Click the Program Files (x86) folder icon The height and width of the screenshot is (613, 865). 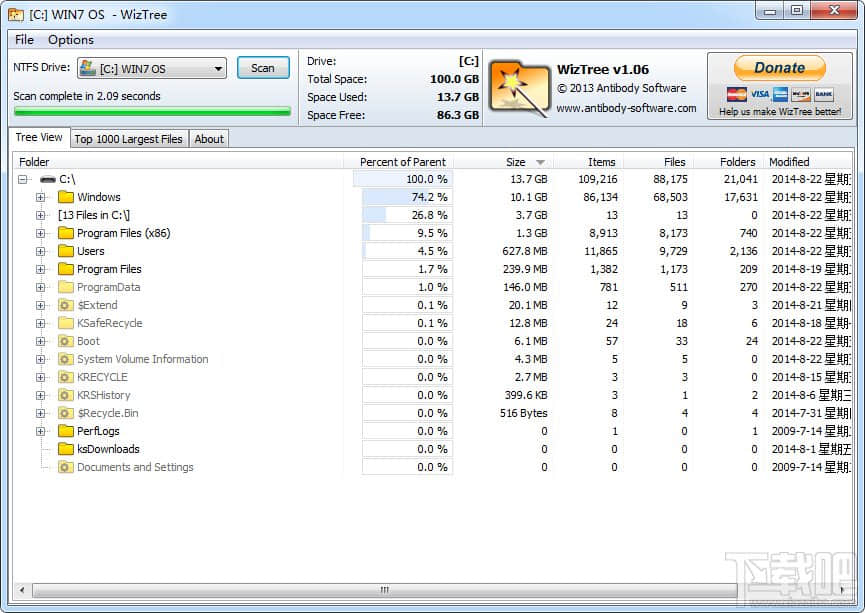click(66, 233)
